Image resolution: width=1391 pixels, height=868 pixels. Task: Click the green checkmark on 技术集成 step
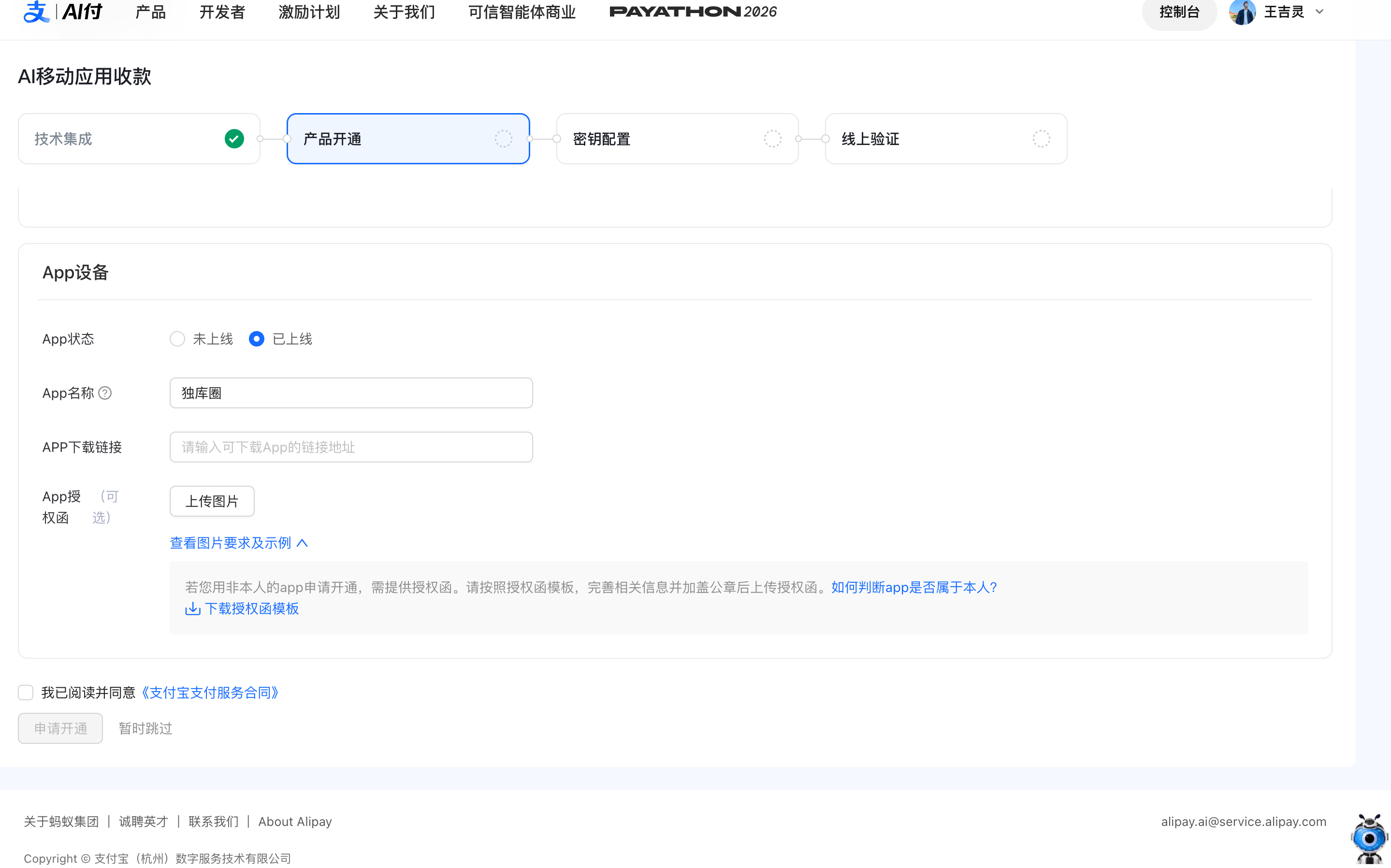coord(234,139)
